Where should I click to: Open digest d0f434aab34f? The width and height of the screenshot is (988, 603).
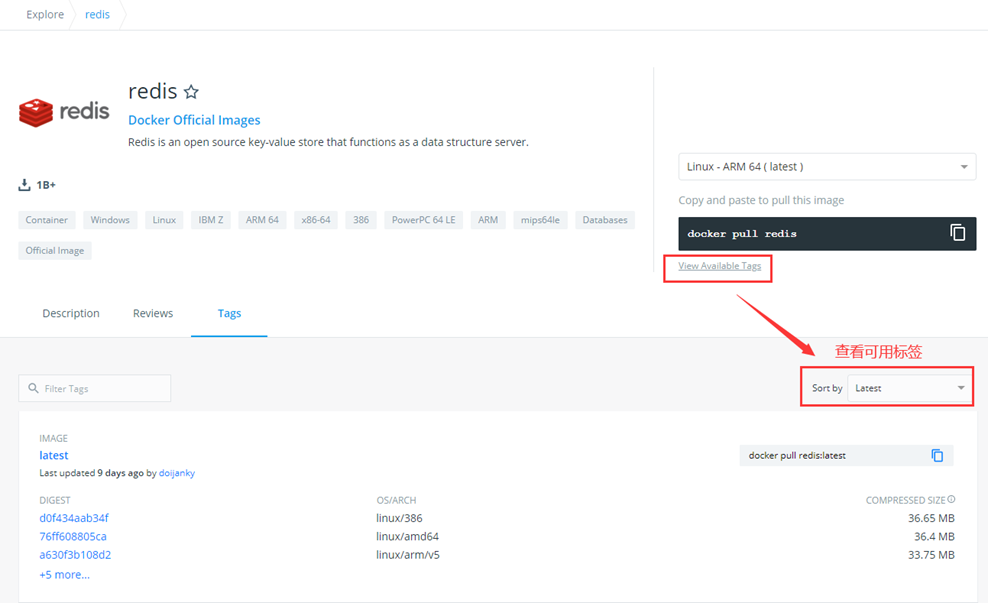tap(74, 518)
